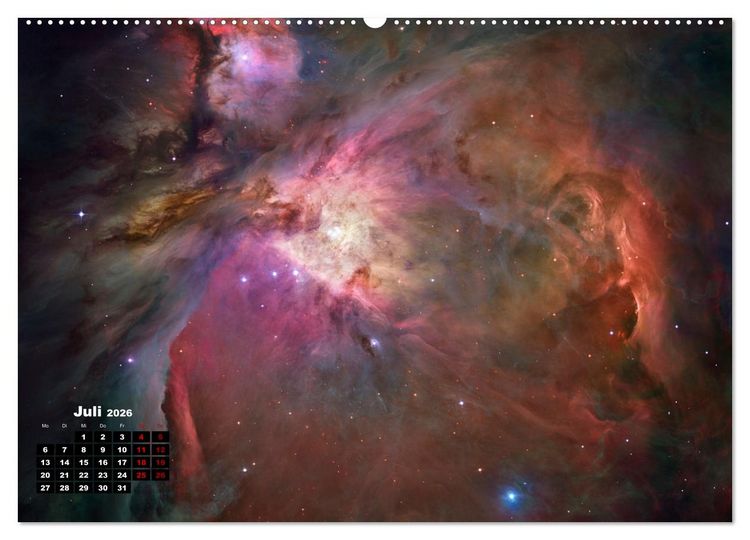The width and height of the screenshot is (750, 540).
Task: Select the "Fr" weekday header
Action: 122,426
